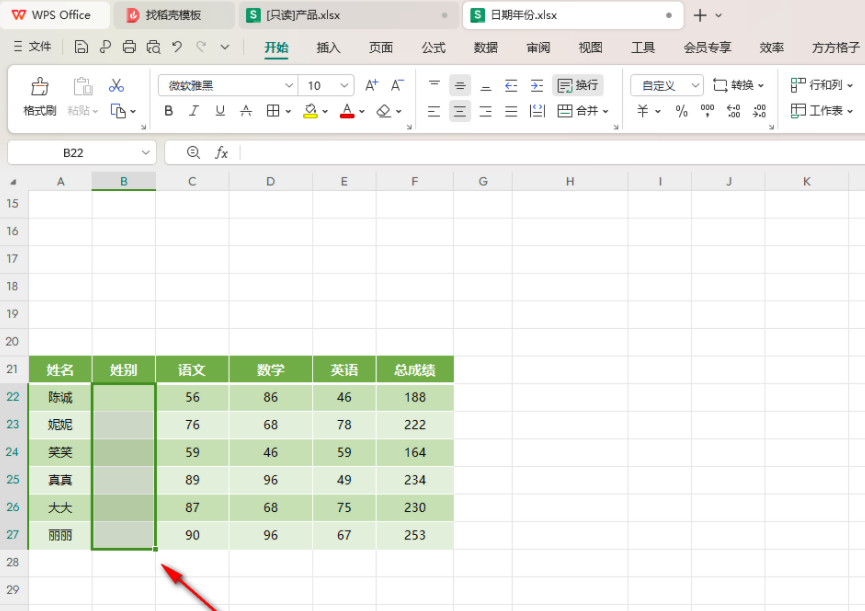This screenshot has height=611, width=865.
Task: Open the 插入 ribbon tab
Action: 328,47
